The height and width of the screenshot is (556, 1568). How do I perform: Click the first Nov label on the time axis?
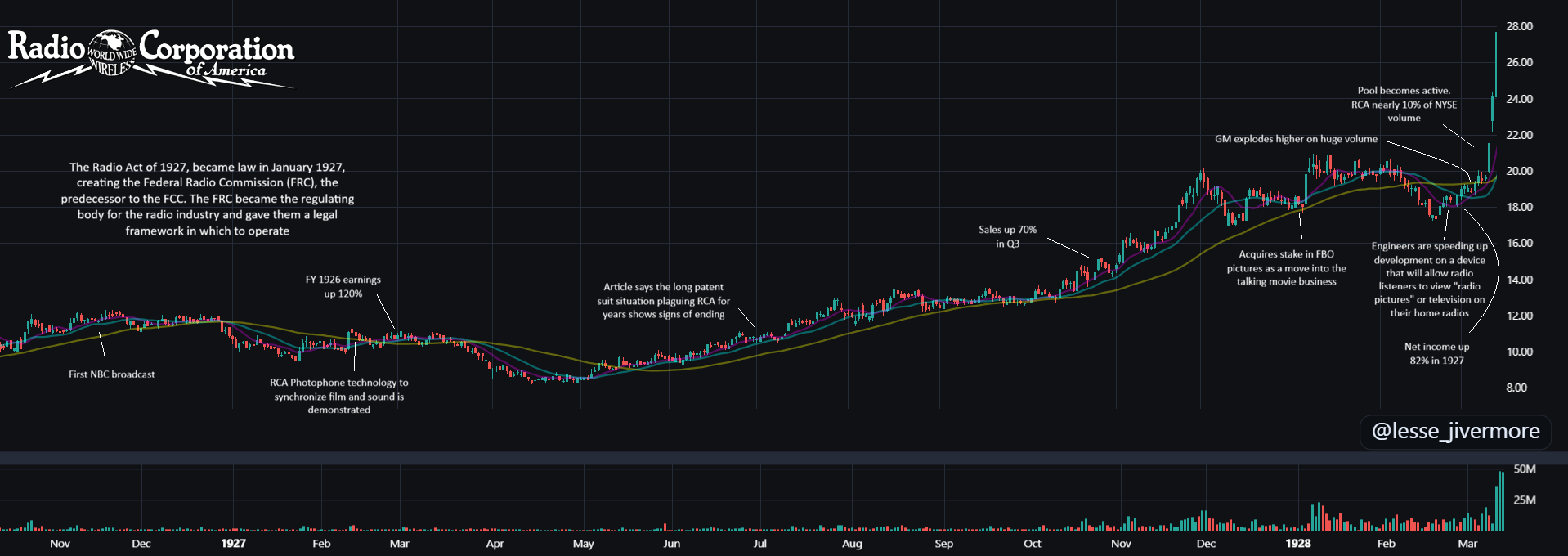click(60, 544)
